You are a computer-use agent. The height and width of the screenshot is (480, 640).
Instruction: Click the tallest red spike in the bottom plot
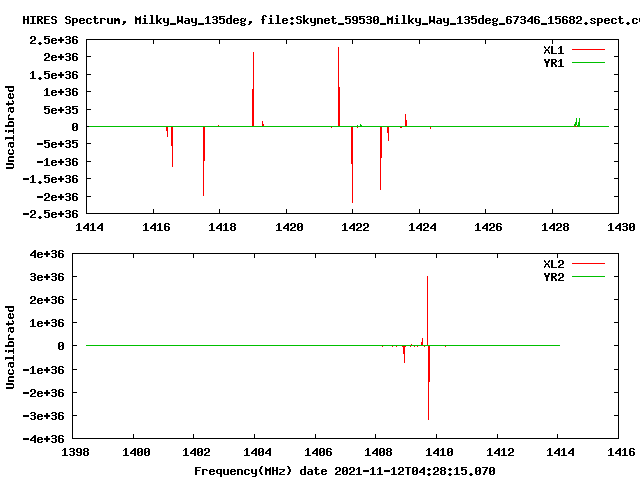click(x=427, y=310)
